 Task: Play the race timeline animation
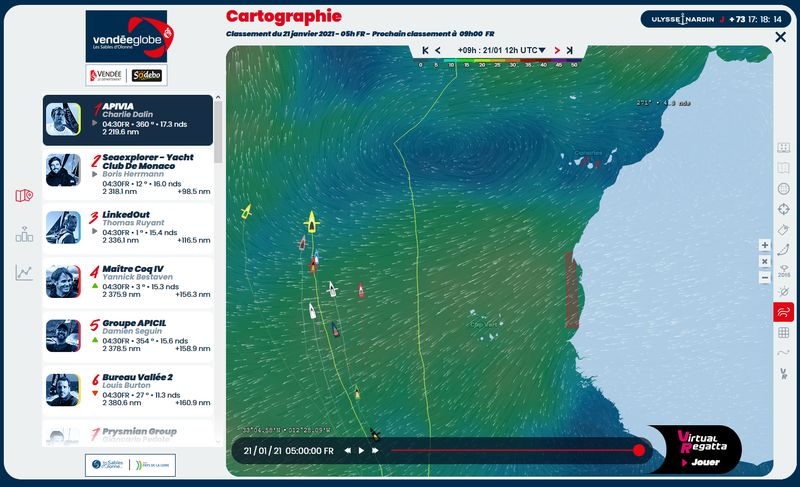coord(361,450)
